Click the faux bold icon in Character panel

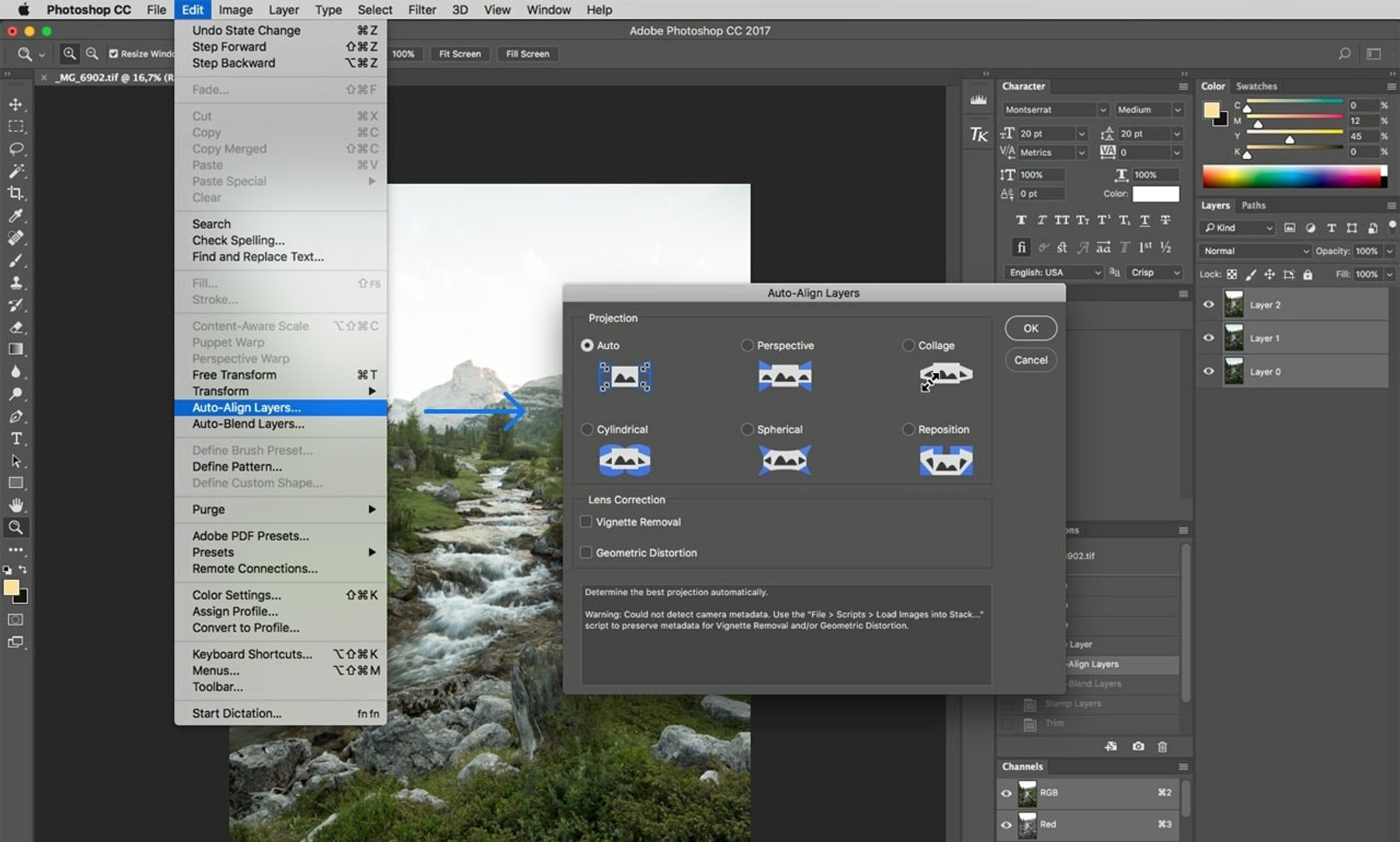(x=1021, y=221)
